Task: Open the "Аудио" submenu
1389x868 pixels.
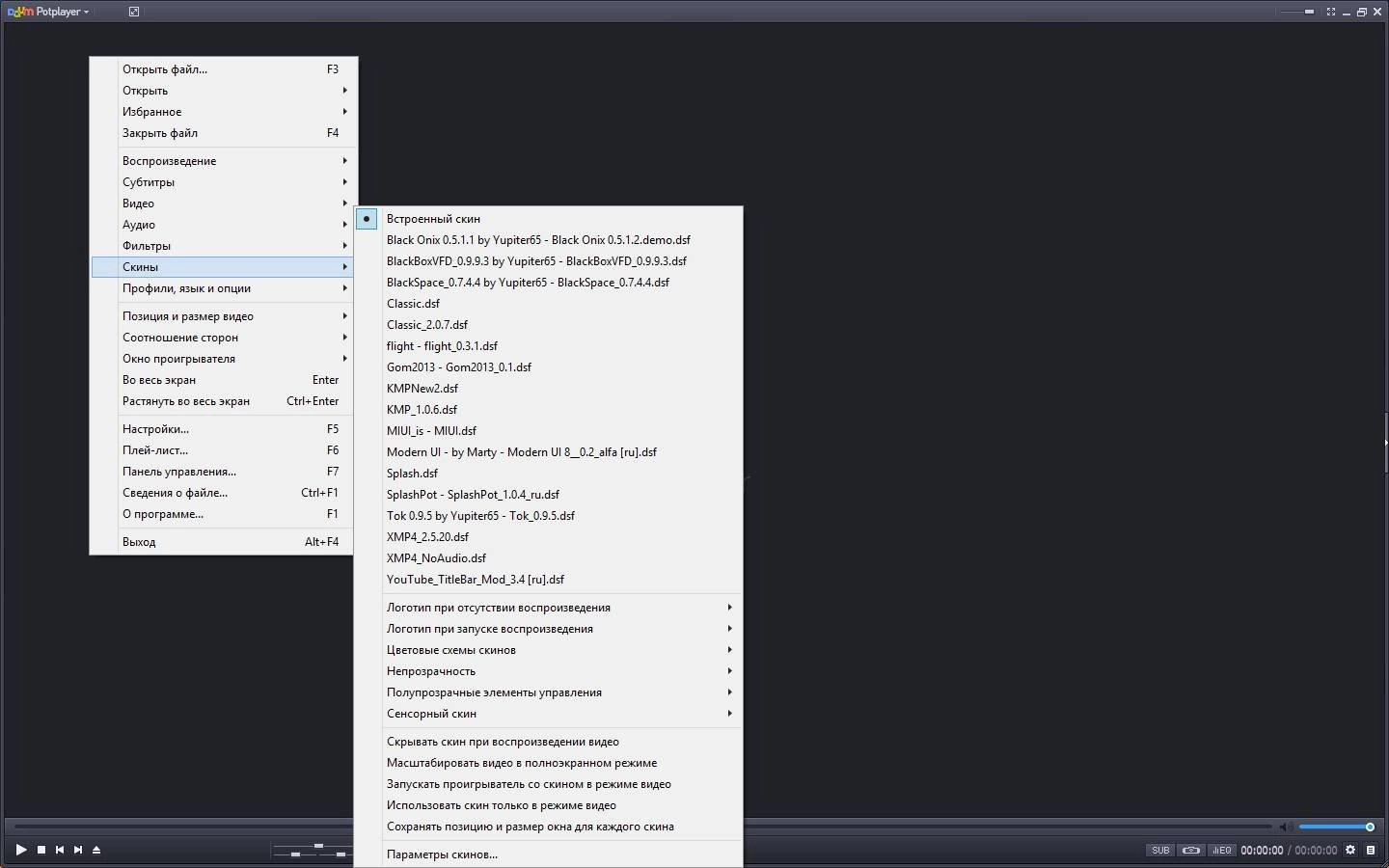Action: pos(223,225)
